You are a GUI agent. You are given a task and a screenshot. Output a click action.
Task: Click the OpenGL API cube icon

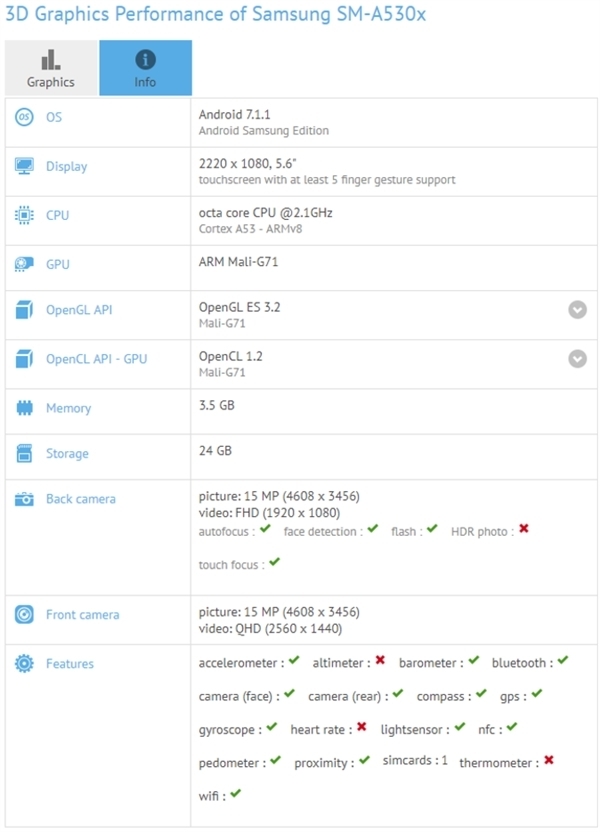[x=22, y=310]
